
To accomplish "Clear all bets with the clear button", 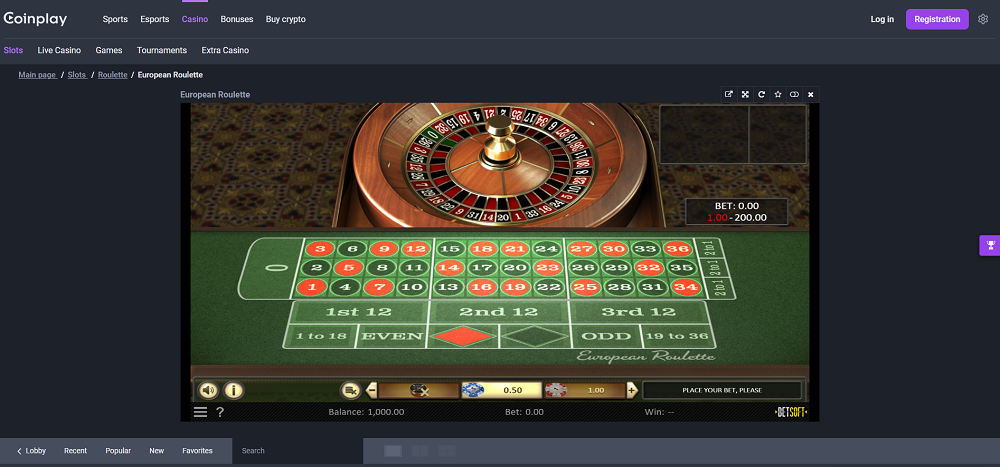I will click(x=350, y=390).
